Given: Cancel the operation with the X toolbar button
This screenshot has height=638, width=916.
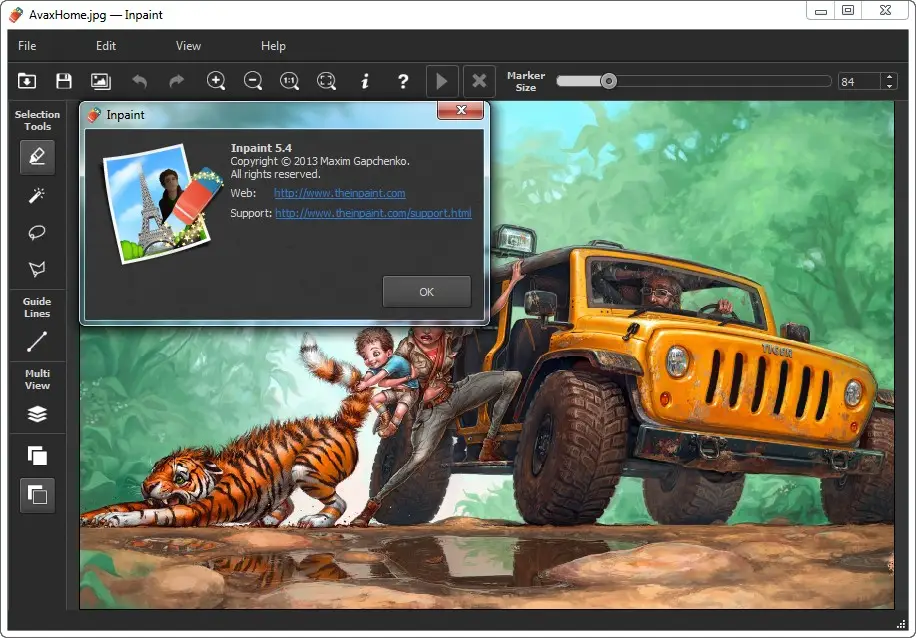Looking at the screenshot, I should pos(479,81).
